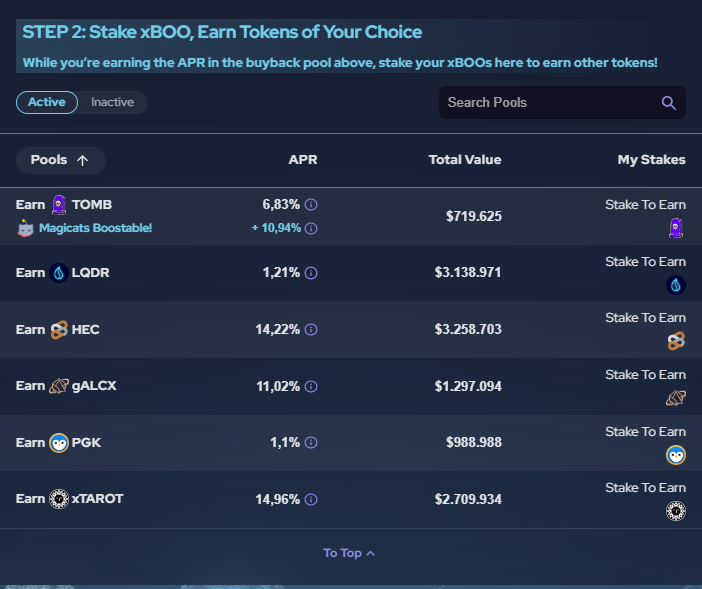Open the Magicats Boostable! link
The height and width of the screenshot is (589, 702).
[x=95, y=228]
